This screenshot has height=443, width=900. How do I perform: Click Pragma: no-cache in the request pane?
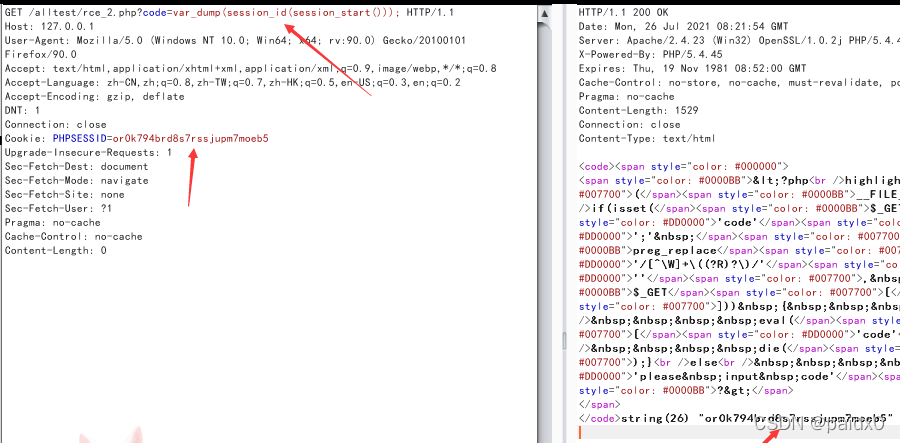pyautogui.click(x=53, y=223)
